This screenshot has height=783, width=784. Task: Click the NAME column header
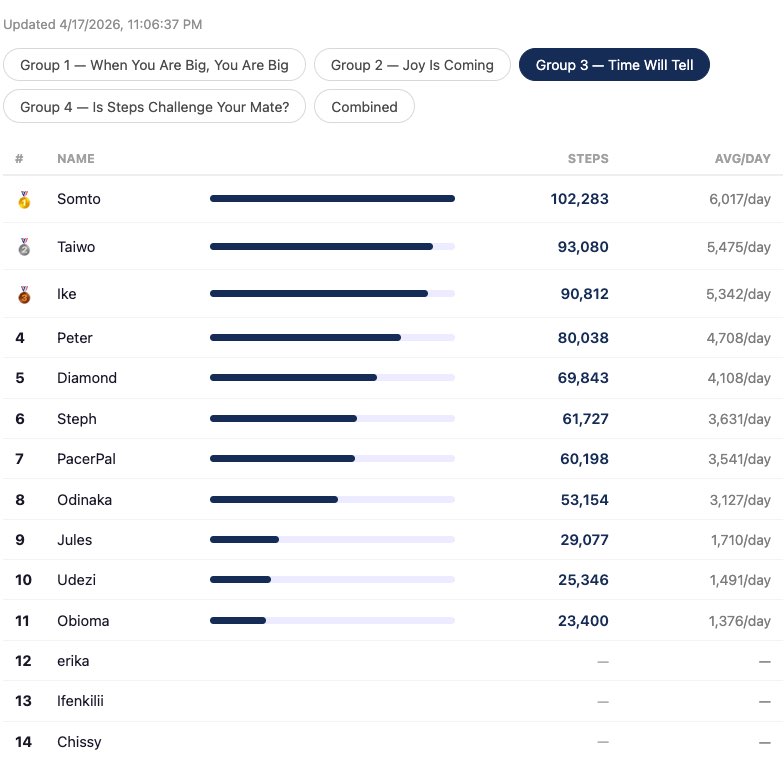coord(76,159)
